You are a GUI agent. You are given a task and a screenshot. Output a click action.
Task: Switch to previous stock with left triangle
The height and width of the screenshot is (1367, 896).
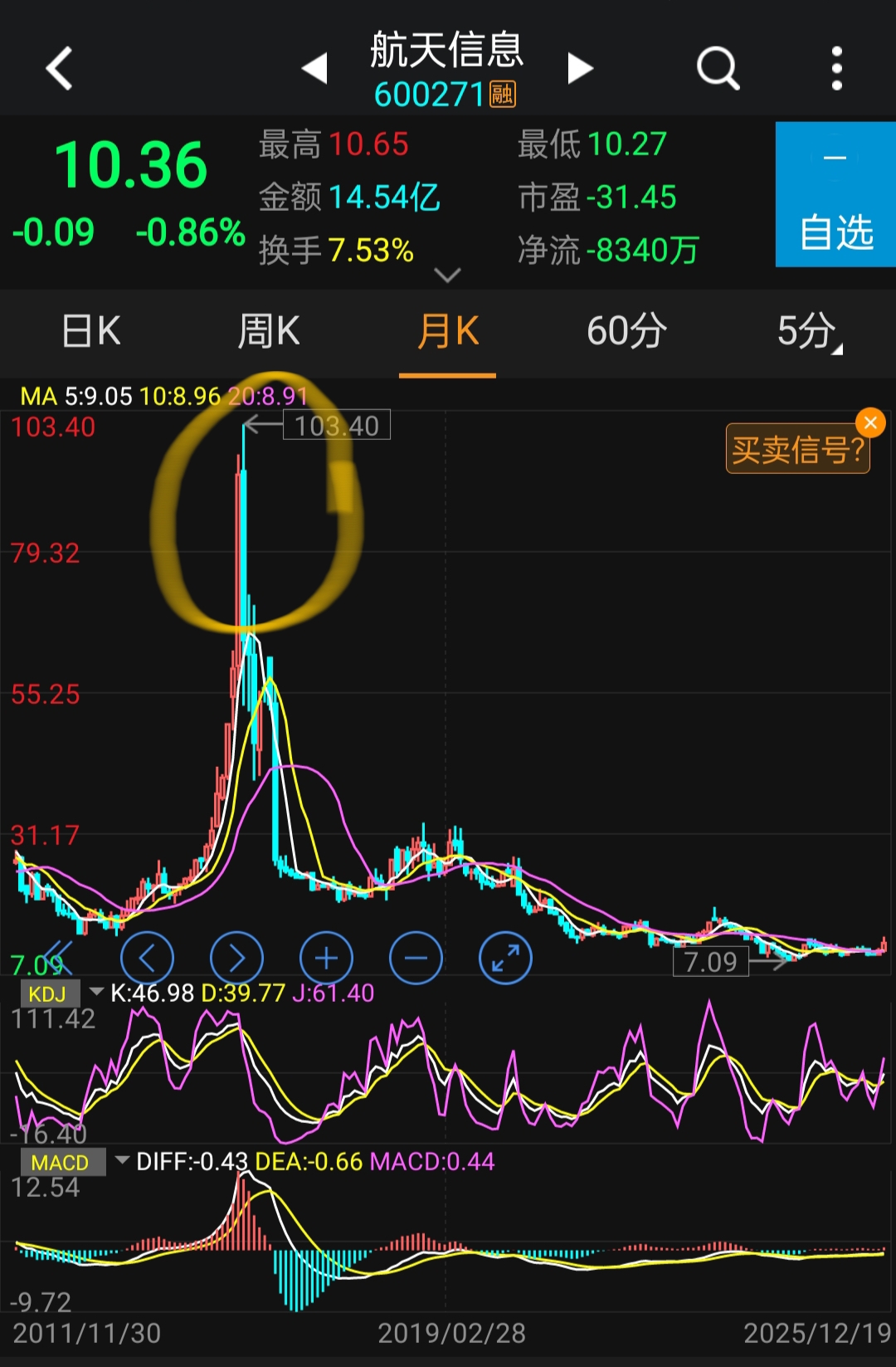tap(314, 68)
